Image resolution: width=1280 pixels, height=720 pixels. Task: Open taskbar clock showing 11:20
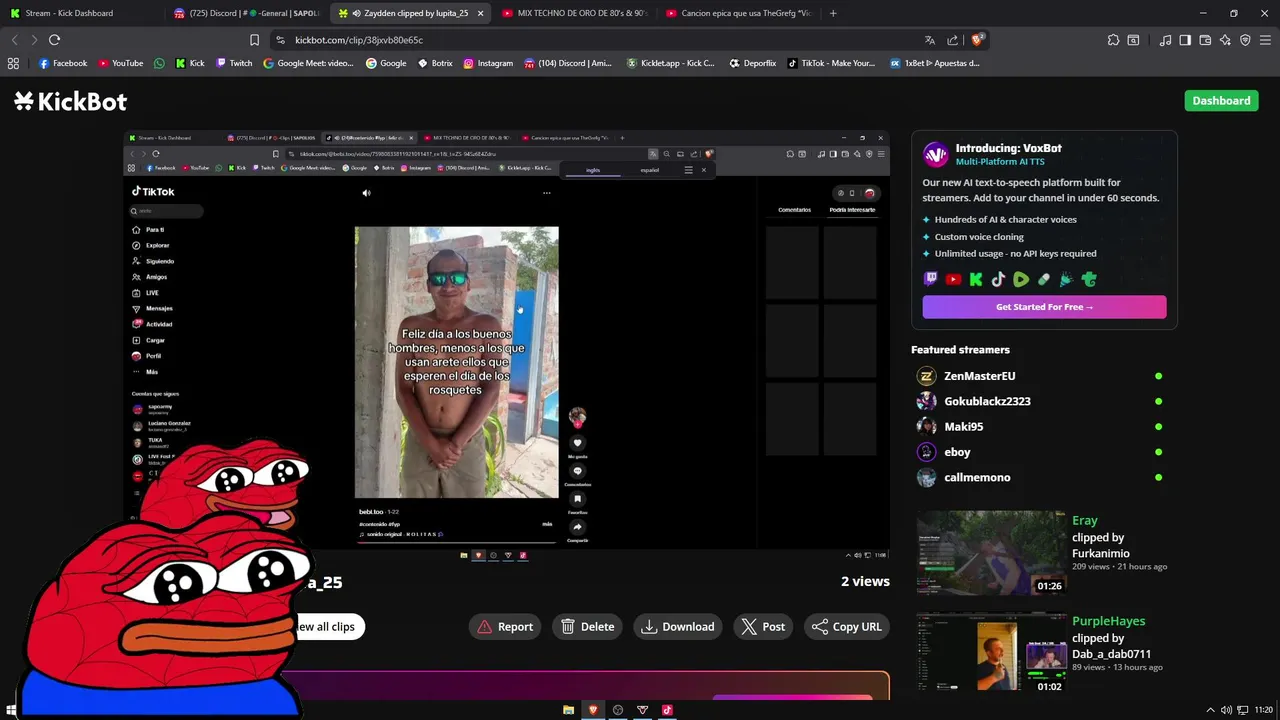[x=1263, y=710]
